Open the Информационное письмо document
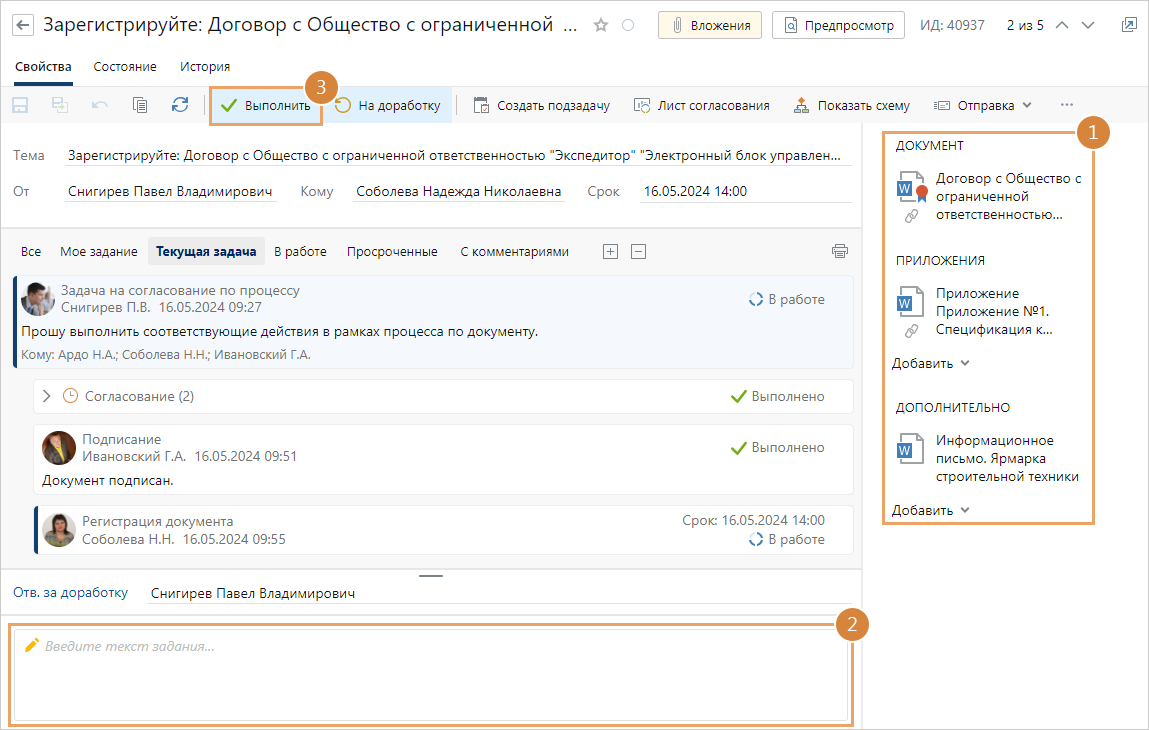This screenshot has height=730, width=1149. click(1006, 458)
